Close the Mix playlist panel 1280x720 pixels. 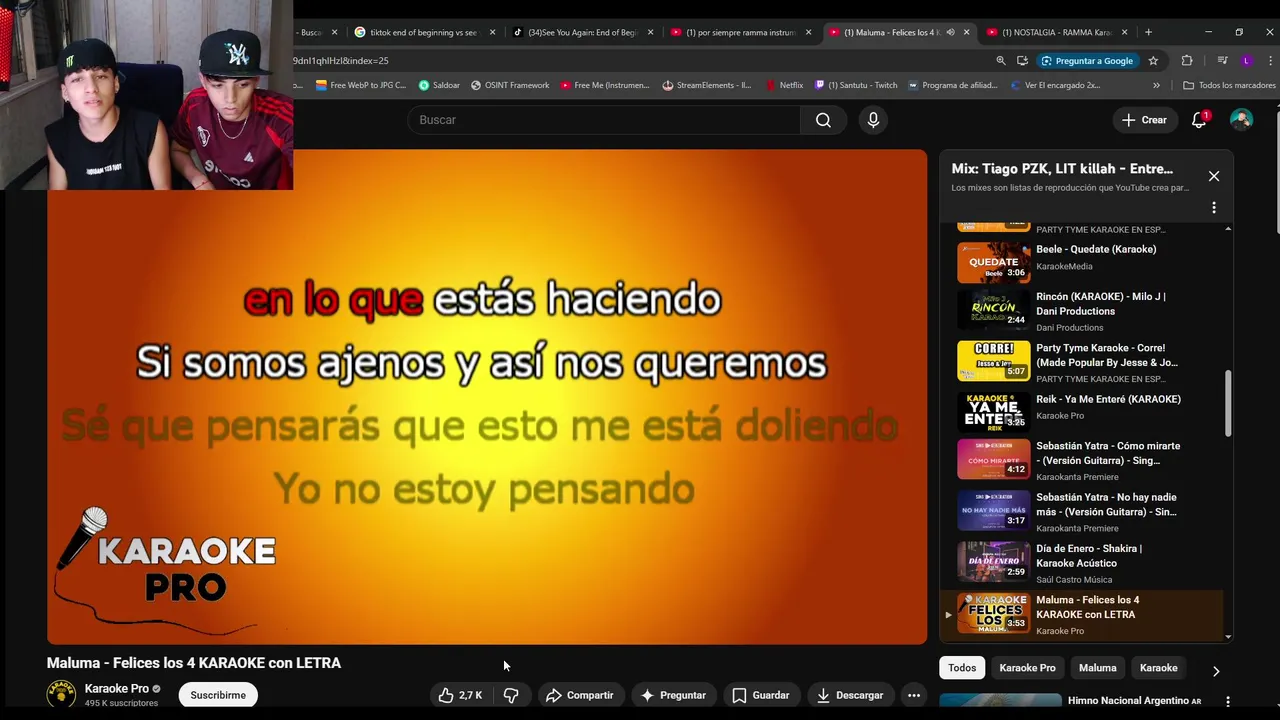pyautogui.click(x=1214, y=176)
